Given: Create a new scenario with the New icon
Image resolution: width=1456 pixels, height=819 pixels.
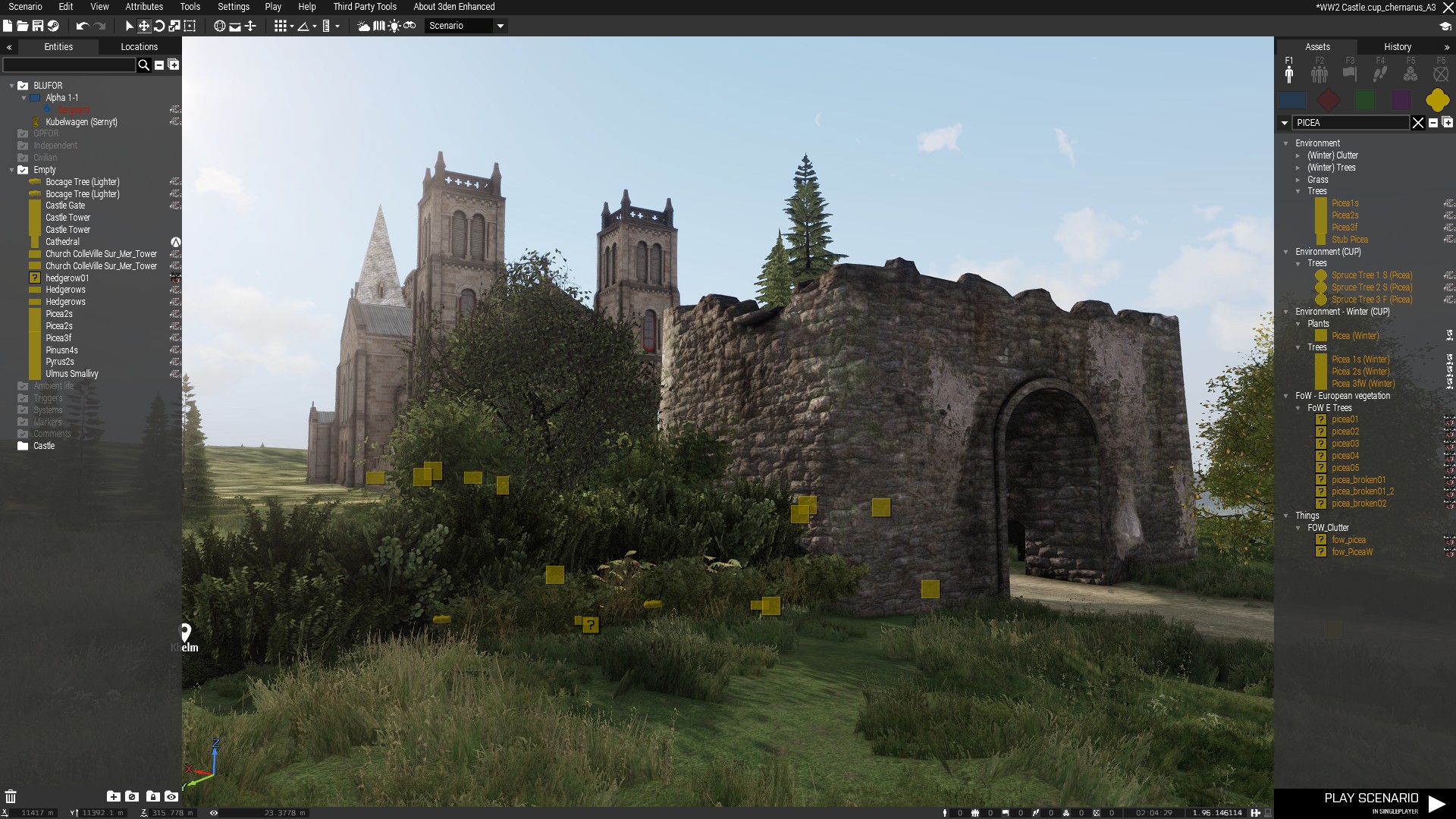Looking at the screenshot, I should [x=8, y=26].
